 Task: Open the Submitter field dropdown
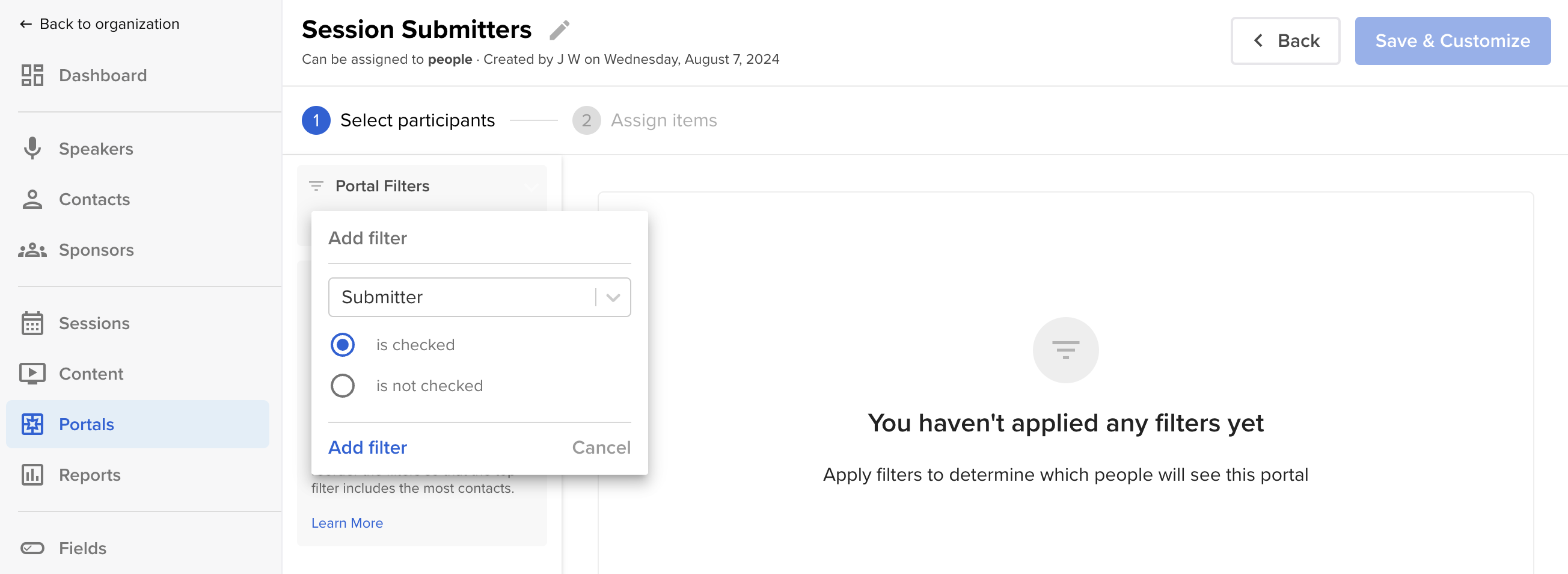479,297
